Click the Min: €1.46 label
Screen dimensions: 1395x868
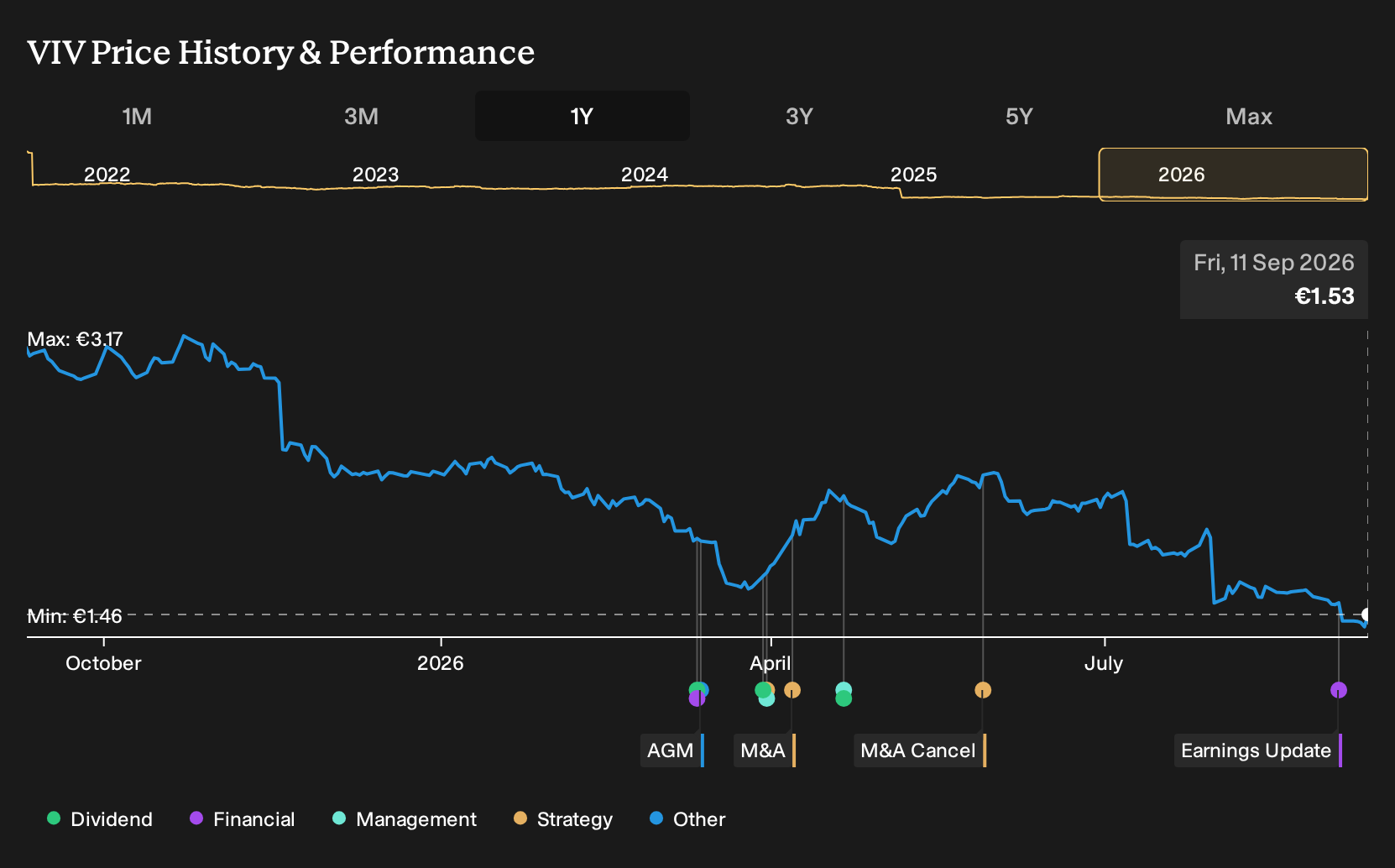point(75,616)
